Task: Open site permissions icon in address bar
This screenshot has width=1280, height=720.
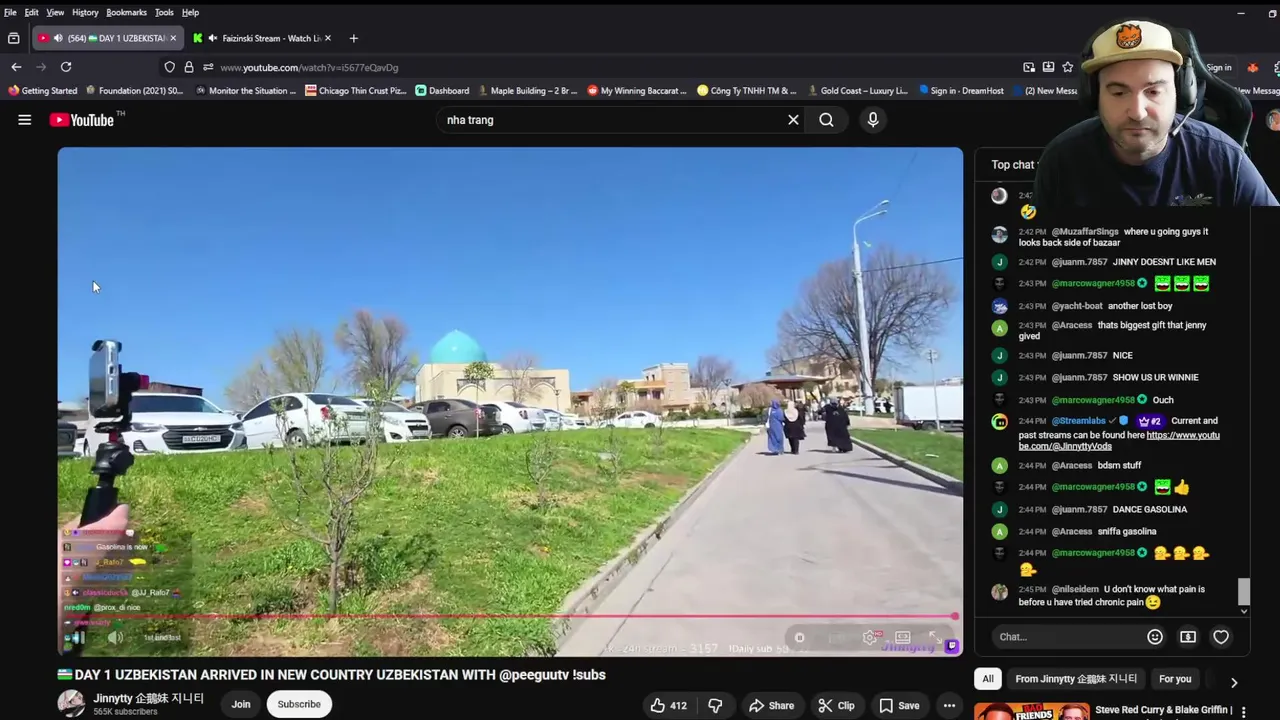Action: (207, 67)
